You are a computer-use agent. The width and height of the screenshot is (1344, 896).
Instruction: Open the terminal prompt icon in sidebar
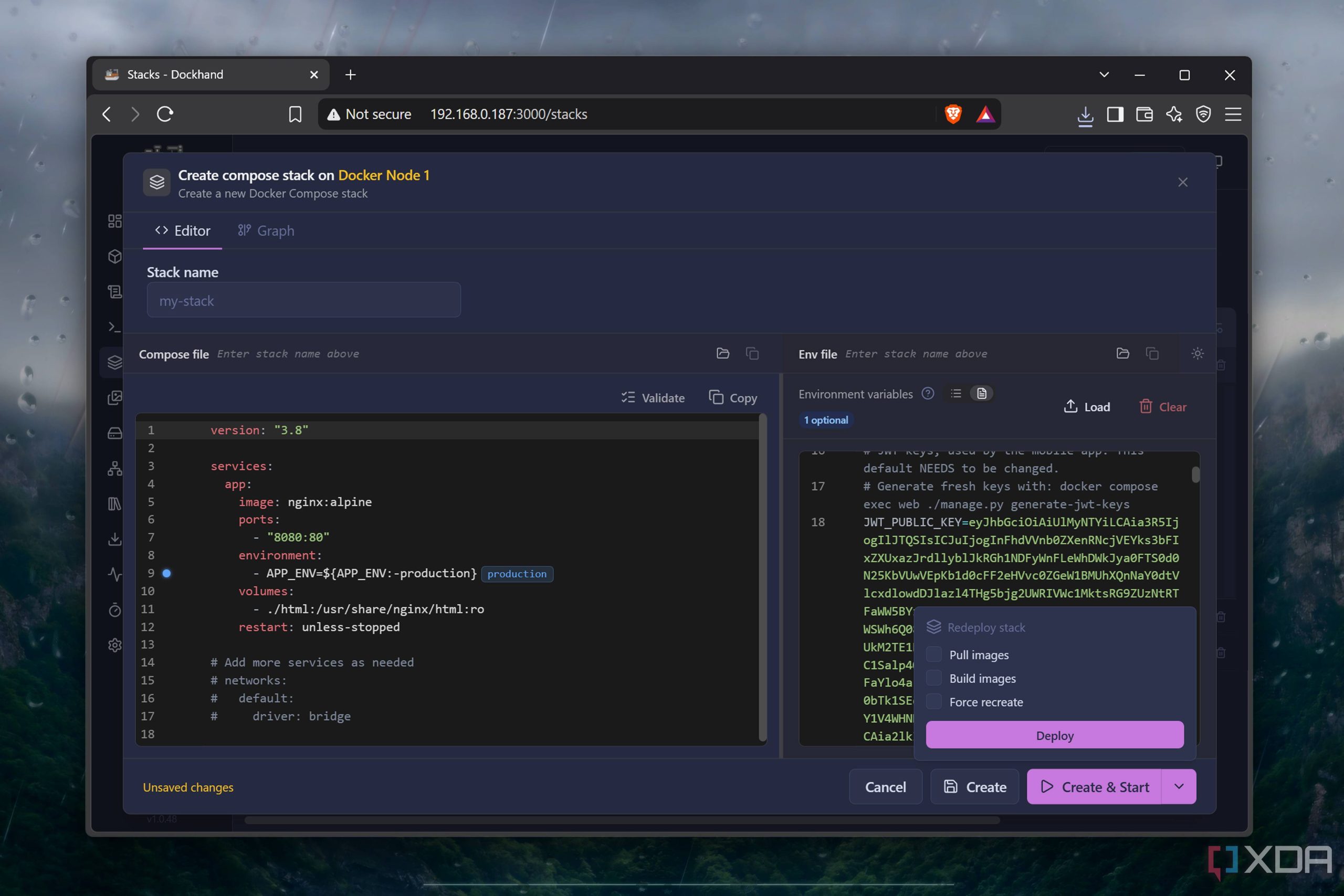click(114, 328)
